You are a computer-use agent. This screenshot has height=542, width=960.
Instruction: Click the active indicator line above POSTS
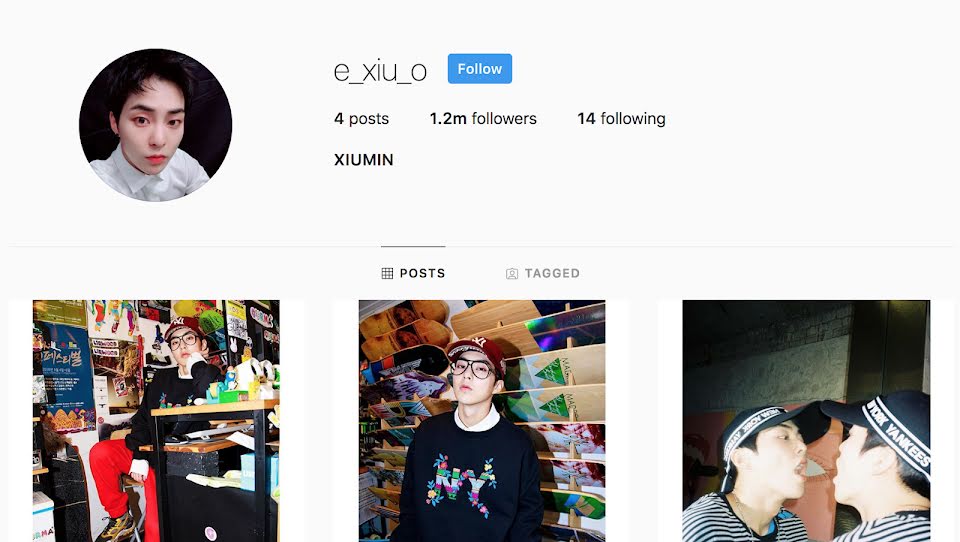point(413,246)
